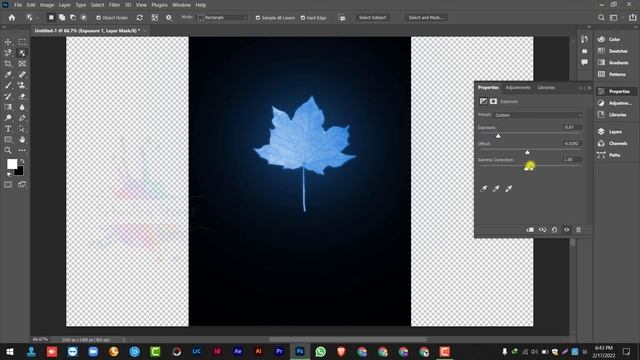
Task: Select the Lasso tool
Action: pos(8,53)
